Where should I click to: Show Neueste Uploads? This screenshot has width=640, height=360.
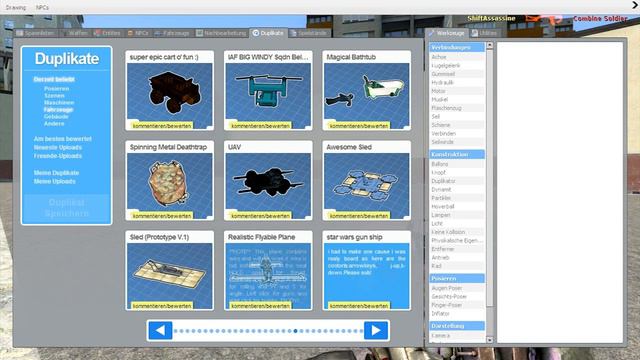coord(58,147)
